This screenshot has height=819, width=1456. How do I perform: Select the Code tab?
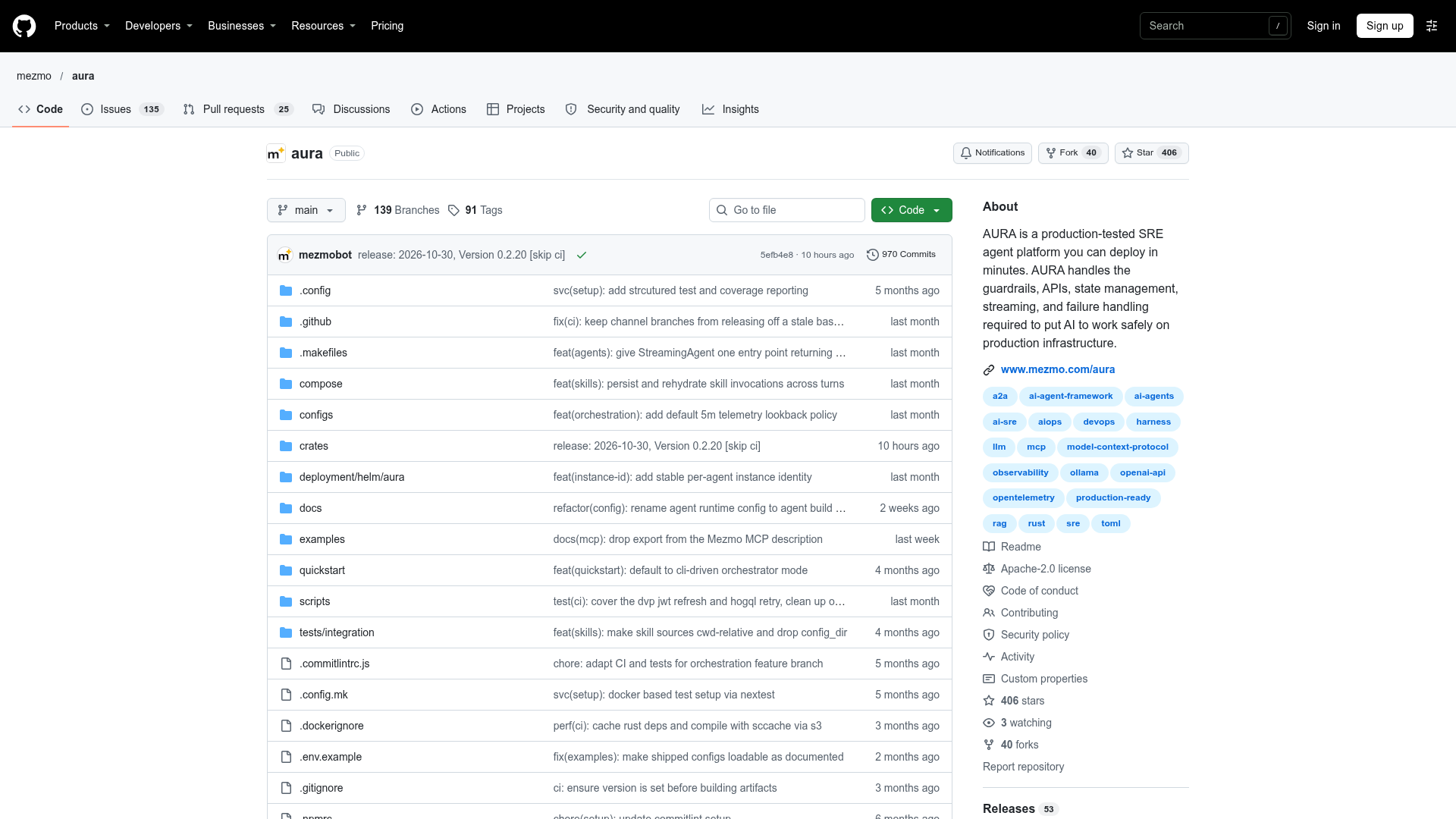pyautogui.click(x=41, y=109)
